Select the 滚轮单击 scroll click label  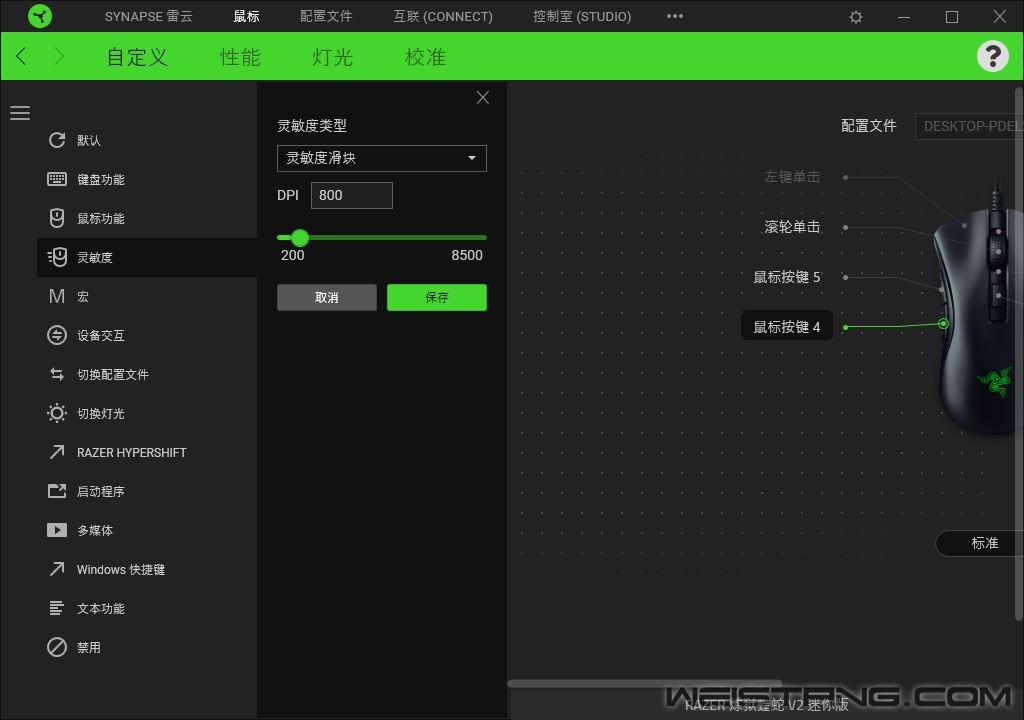click(792, 227)
